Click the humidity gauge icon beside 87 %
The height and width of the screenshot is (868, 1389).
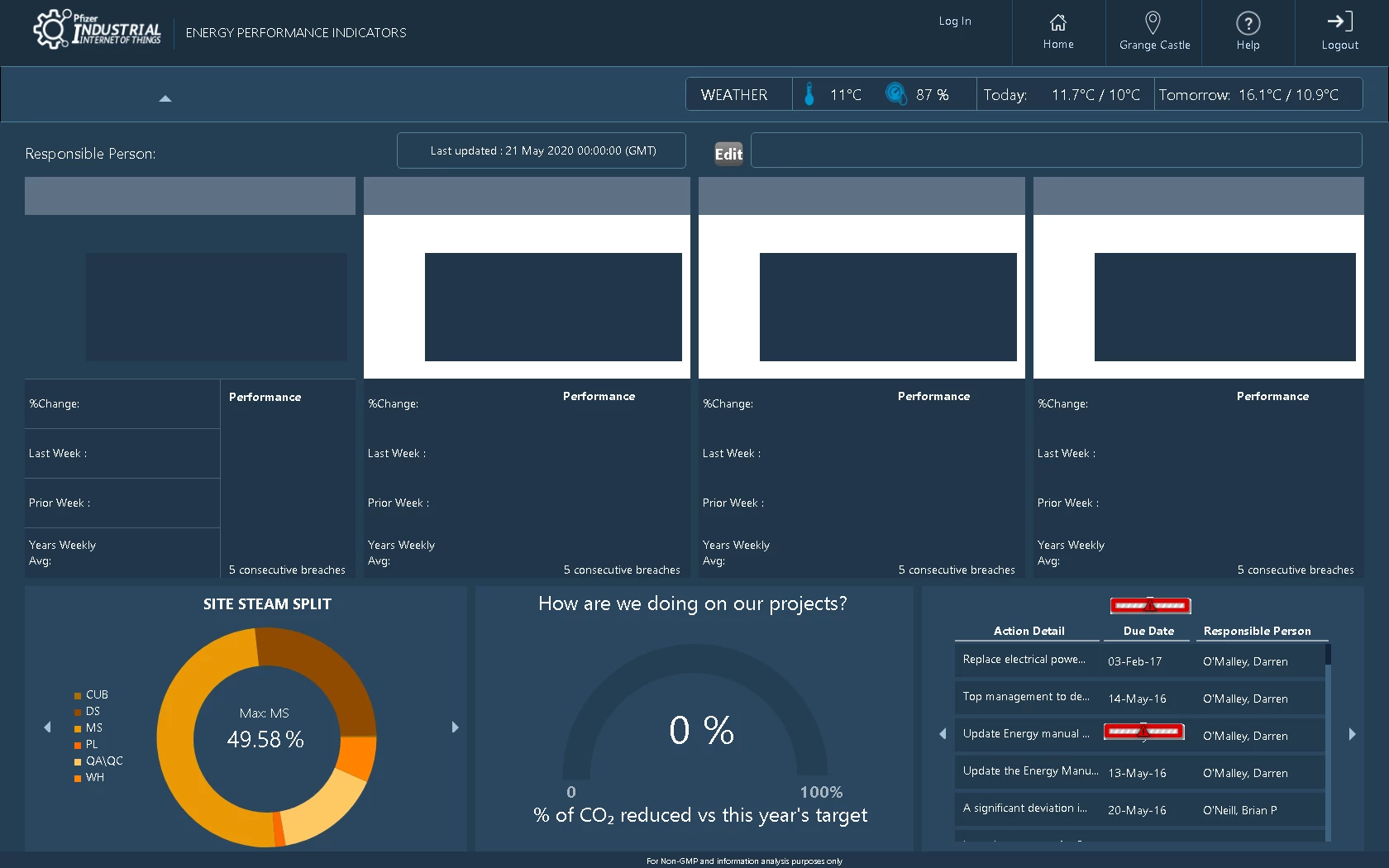pos(896,93)
